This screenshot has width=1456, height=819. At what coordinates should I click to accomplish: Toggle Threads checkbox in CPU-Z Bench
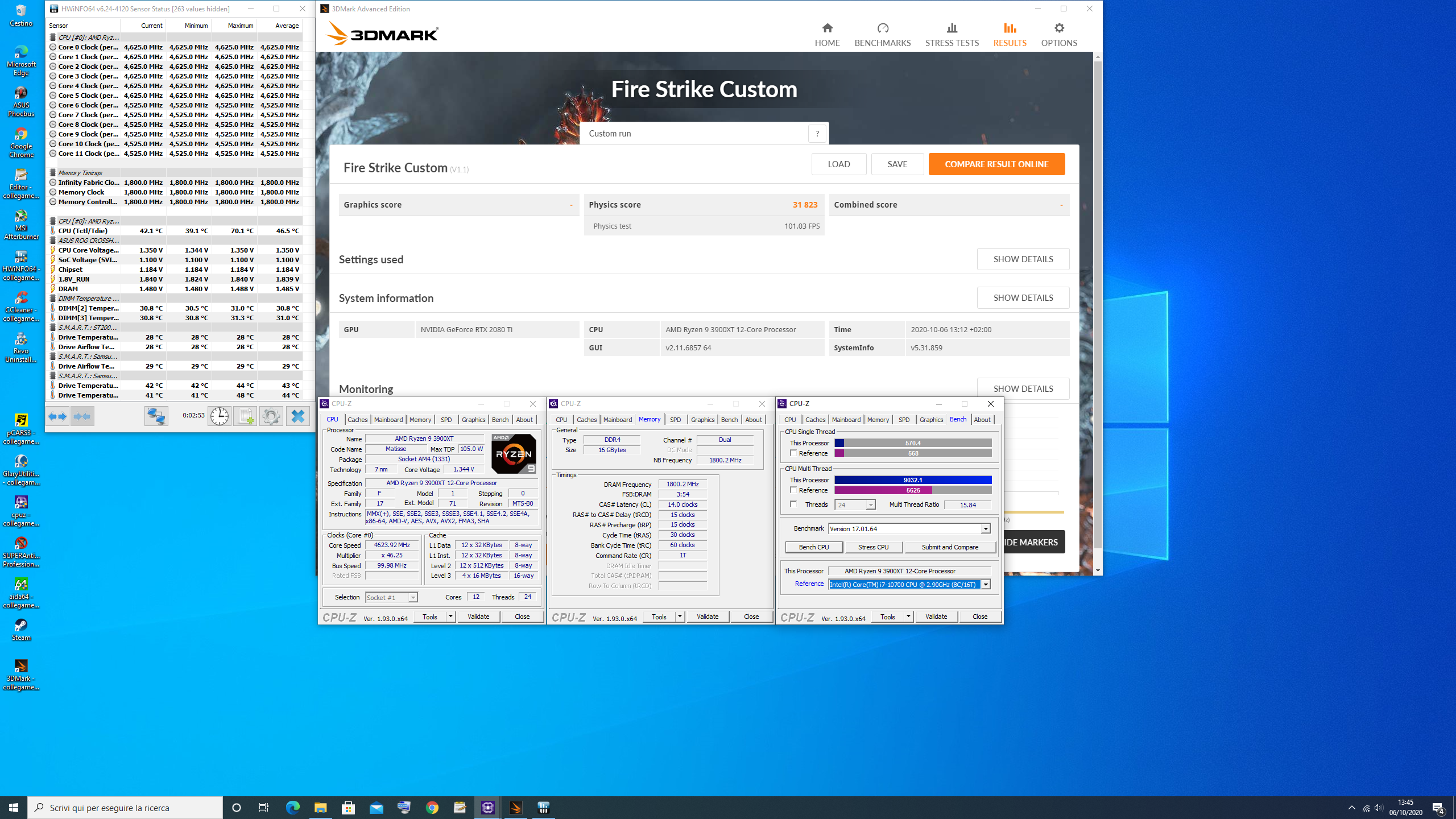point(793,504)
